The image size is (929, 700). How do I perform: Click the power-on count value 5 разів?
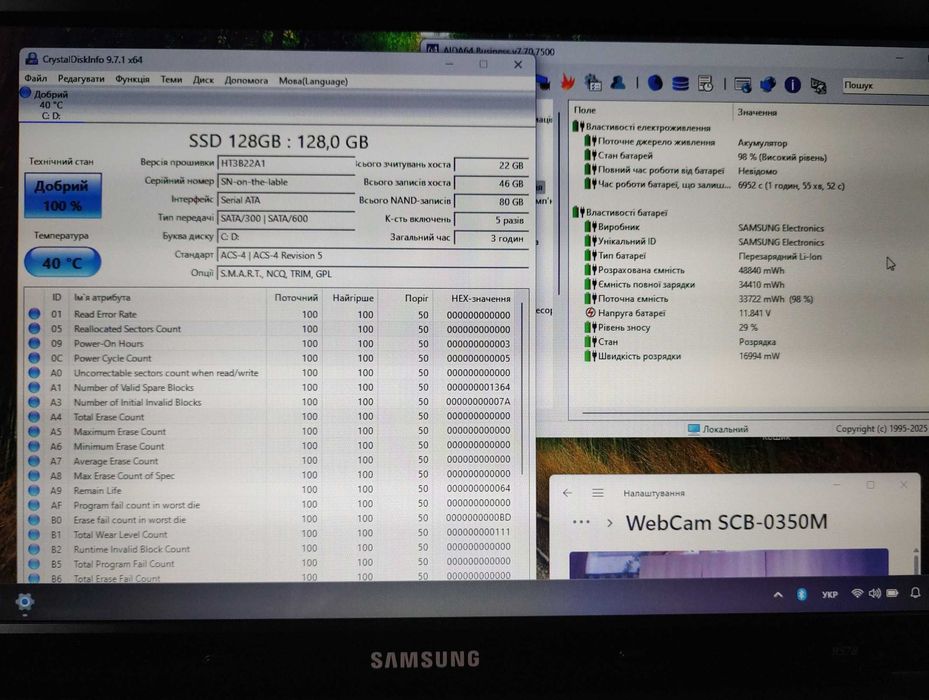pyautogui.click(x=491, y=220)
